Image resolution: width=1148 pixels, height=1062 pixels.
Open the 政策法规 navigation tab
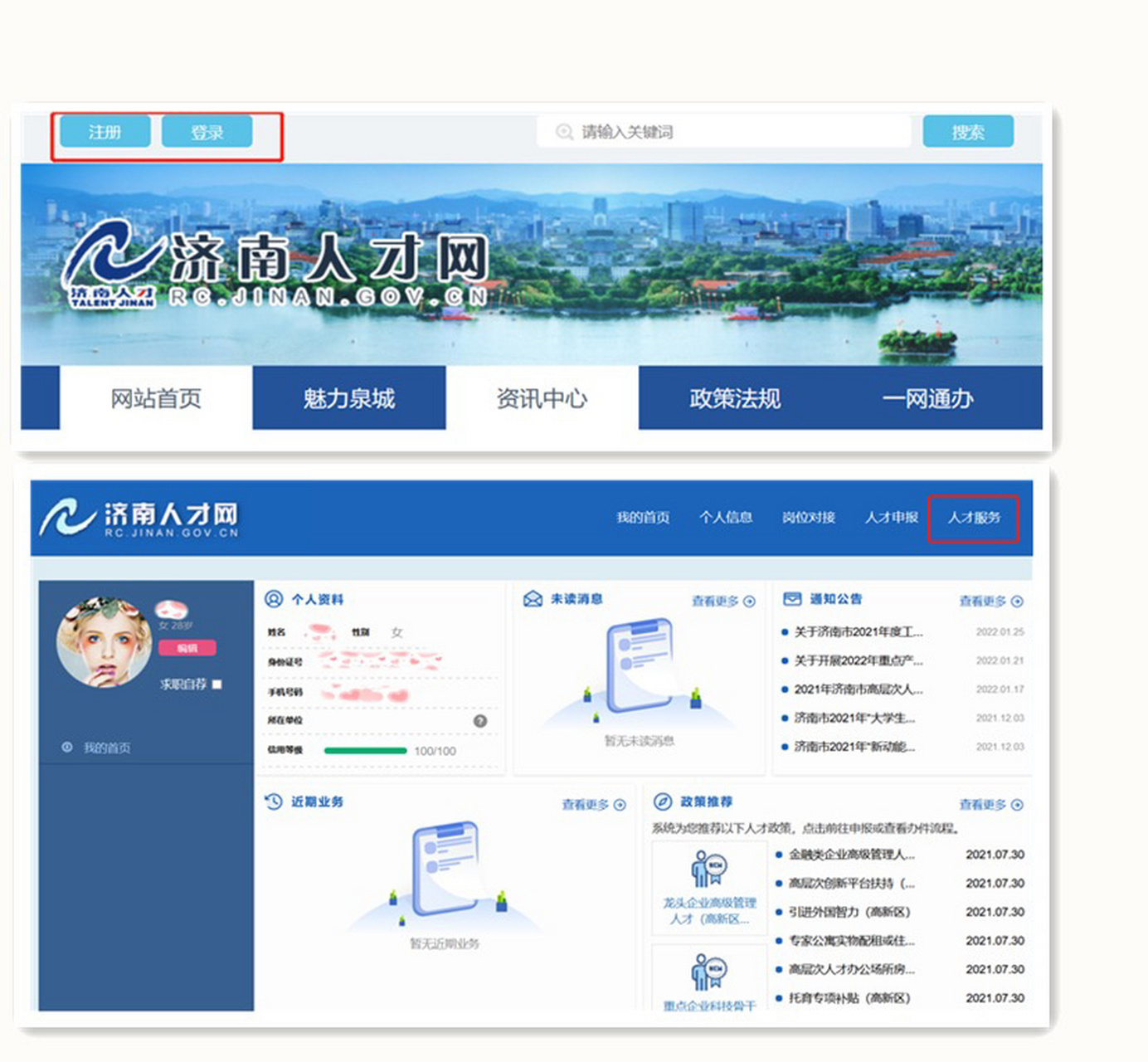[x=735, y=398]
